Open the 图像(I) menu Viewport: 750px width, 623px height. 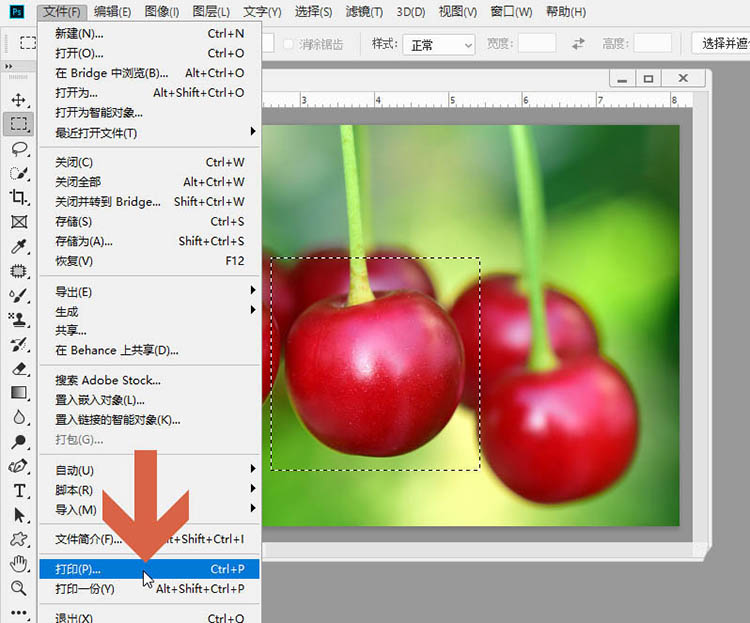point(162,11)
